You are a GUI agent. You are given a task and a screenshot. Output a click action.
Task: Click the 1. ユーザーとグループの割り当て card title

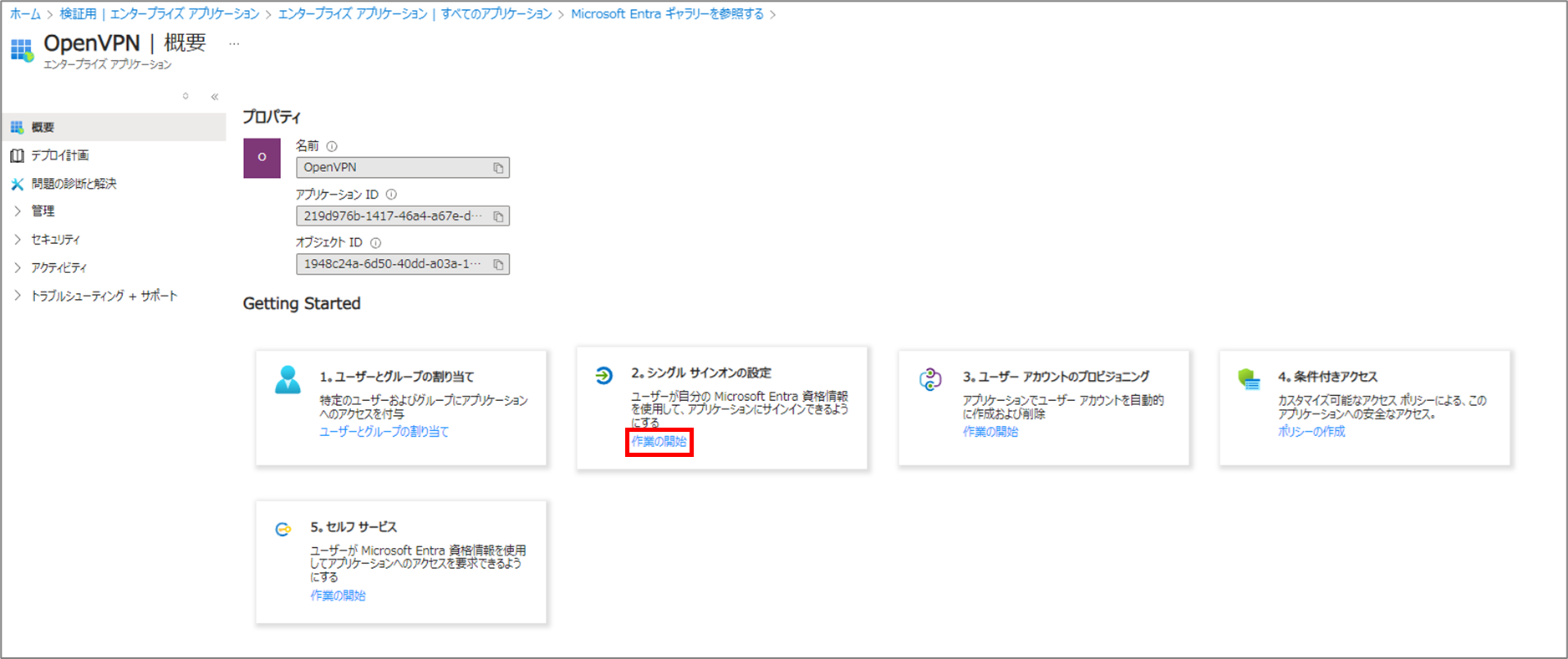click(x=397, y=377)
